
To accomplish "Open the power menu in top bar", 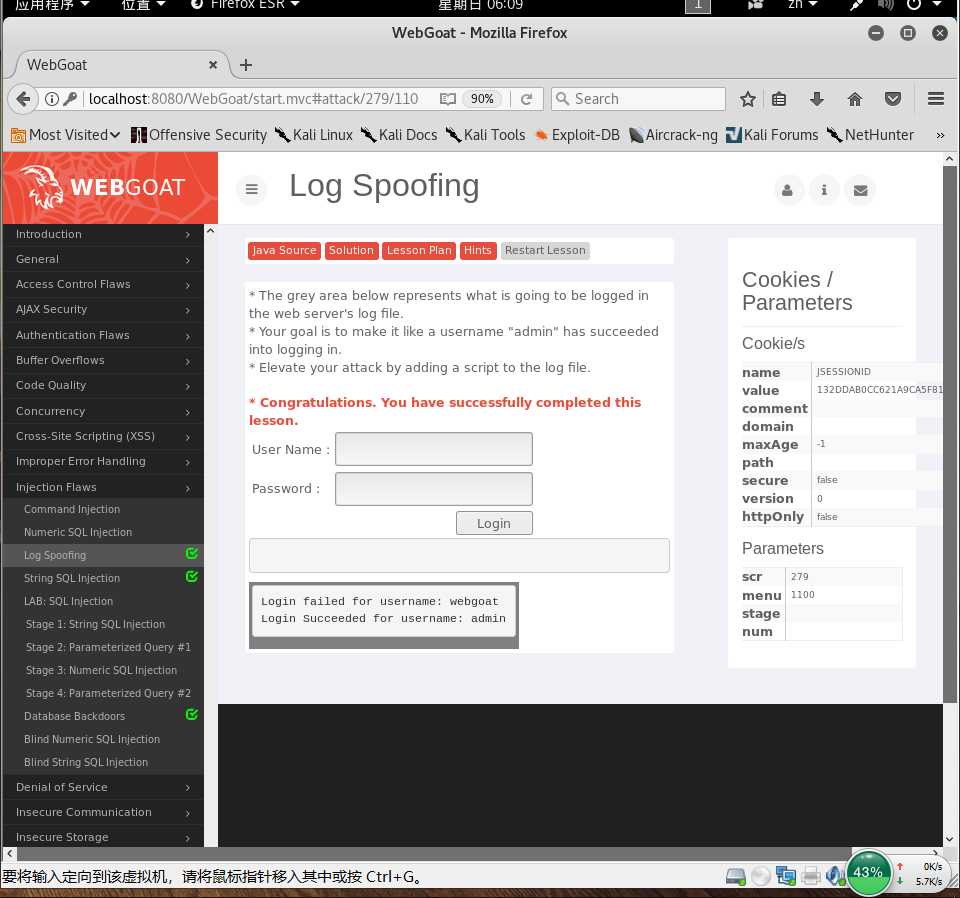I will [x=922, y=5].
